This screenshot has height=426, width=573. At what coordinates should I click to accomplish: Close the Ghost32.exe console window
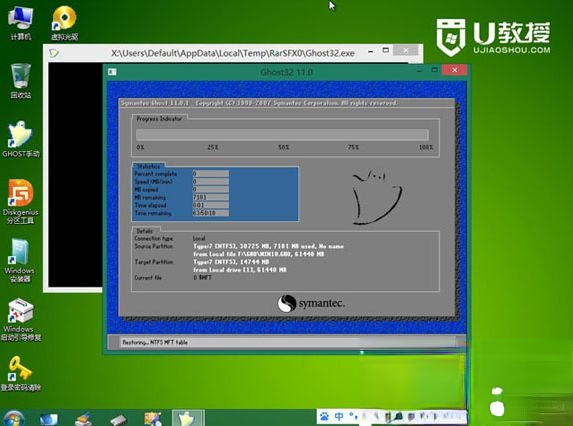[406, 50]
